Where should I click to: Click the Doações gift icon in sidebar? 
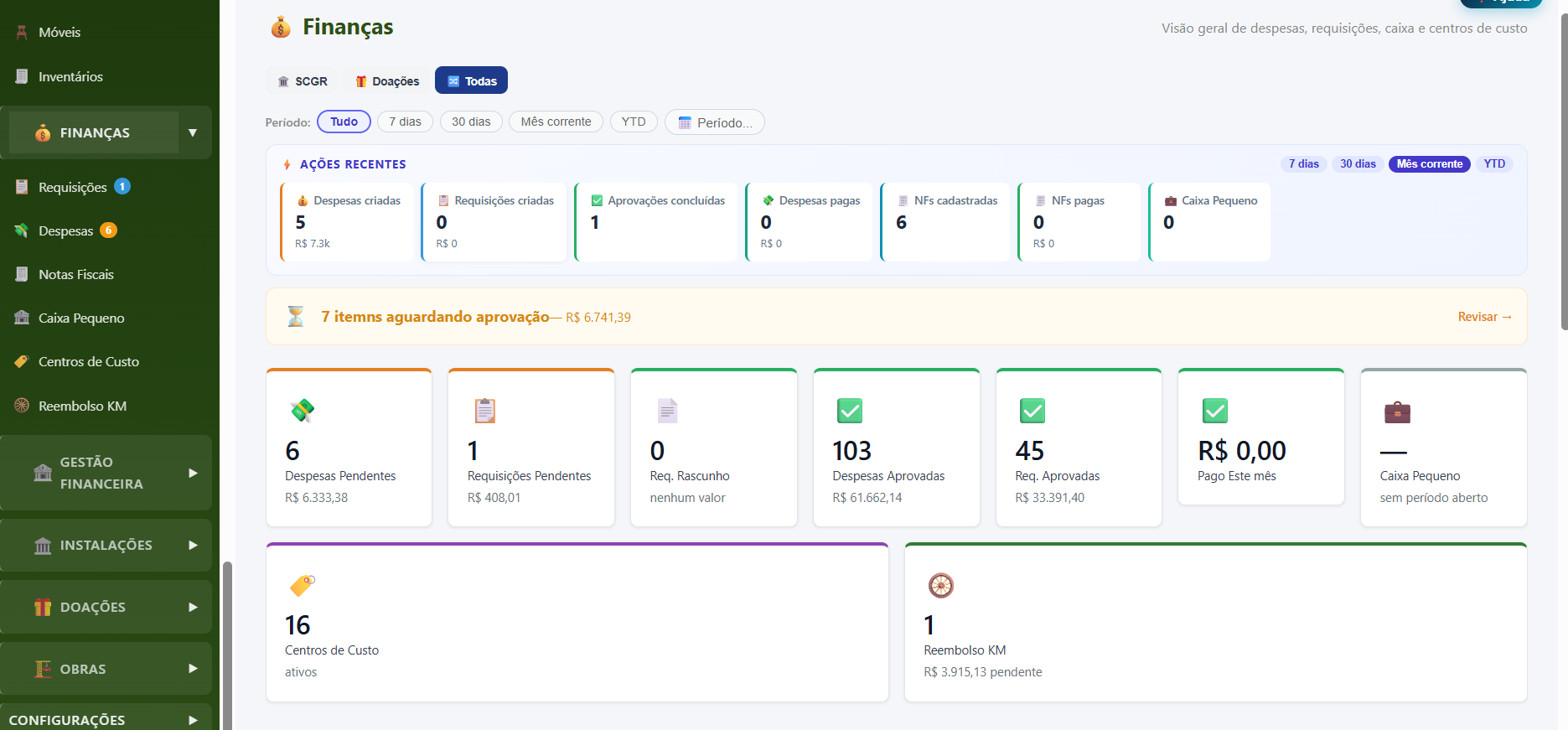[43, 608]
